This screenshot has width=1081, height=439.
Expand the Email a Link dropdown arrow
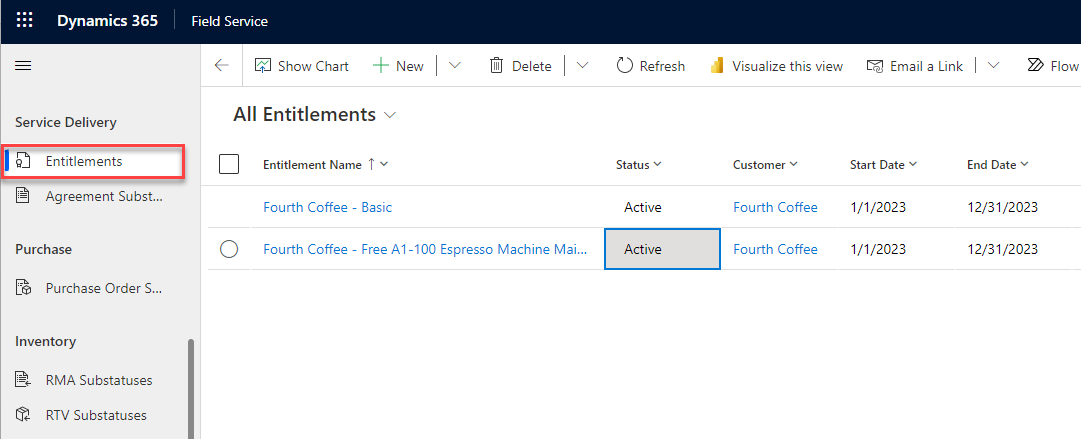point(993,66)
